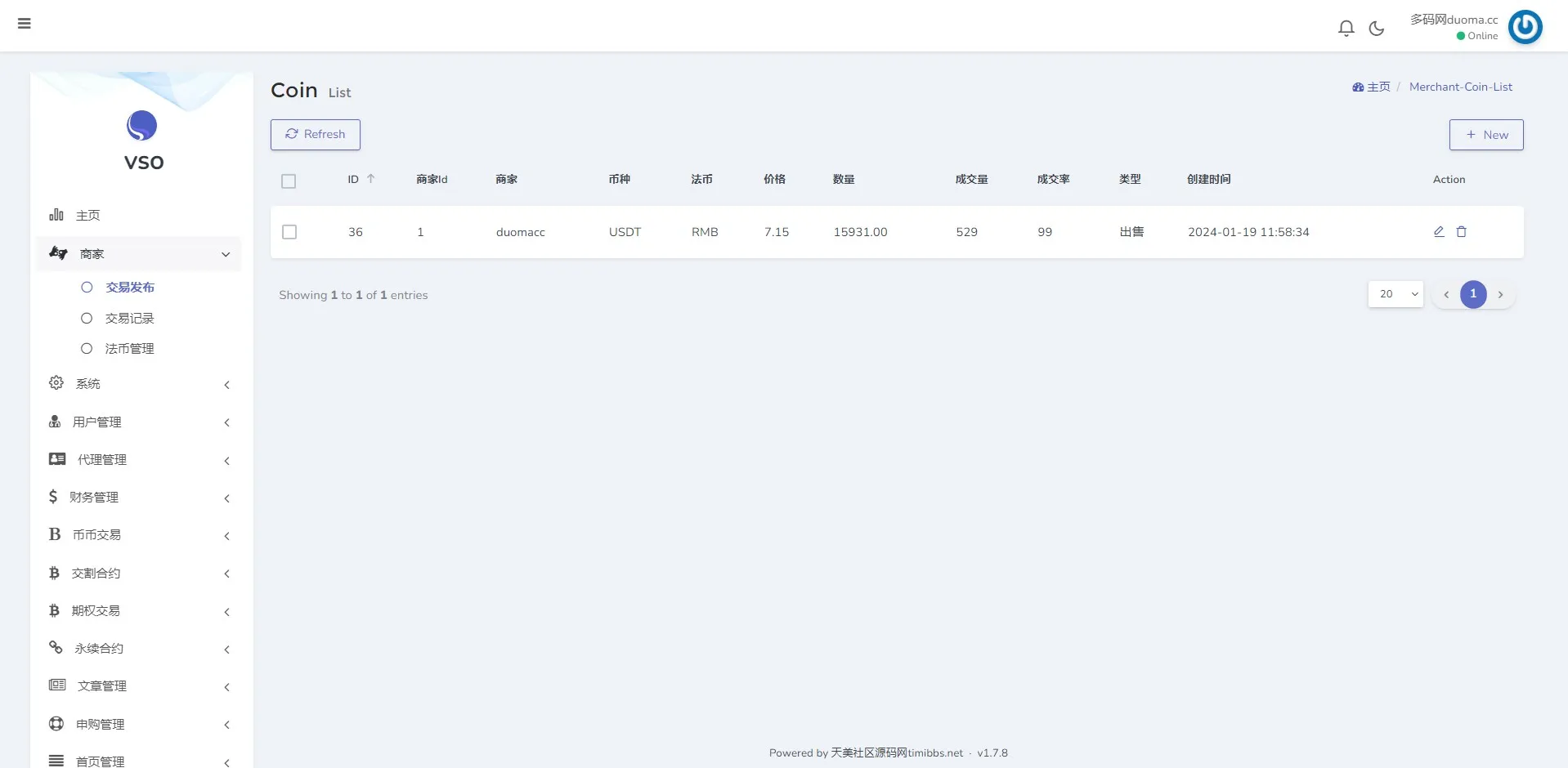This screenshot has height=768, width=1568.
Task: Open the page size 20 dropdown
Action: 1396,294
